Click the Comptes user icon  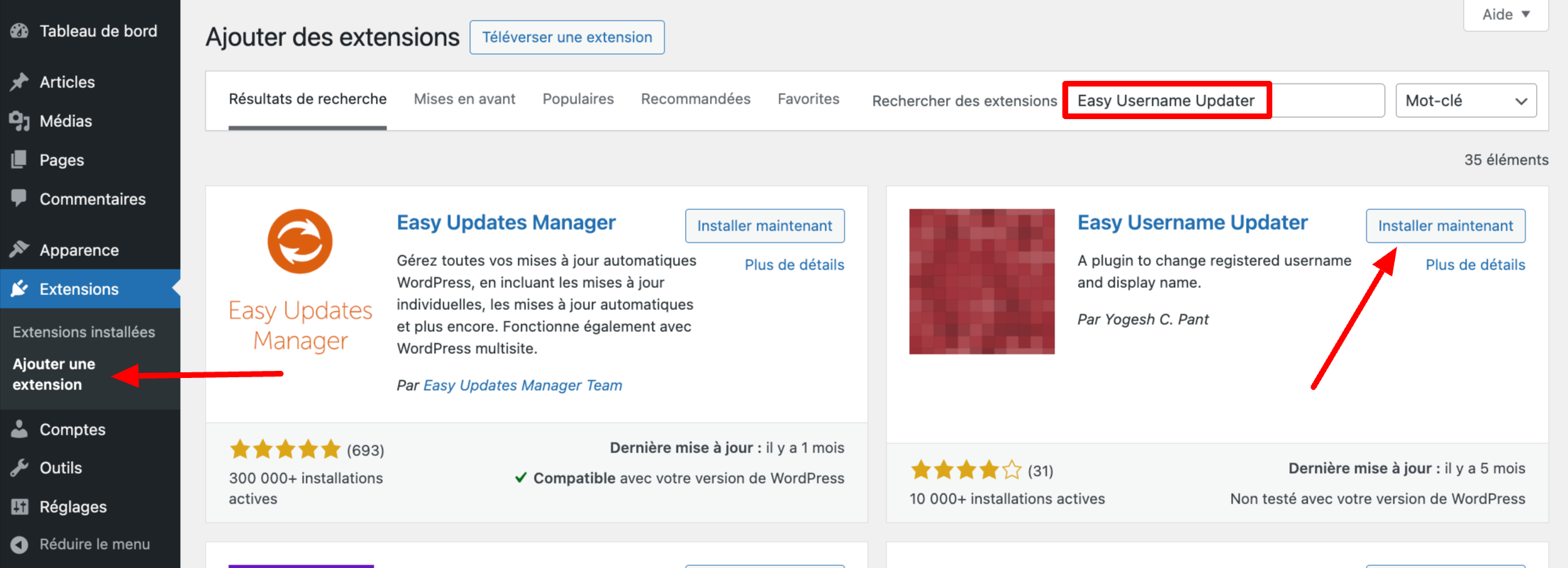(x=19, y=428)
